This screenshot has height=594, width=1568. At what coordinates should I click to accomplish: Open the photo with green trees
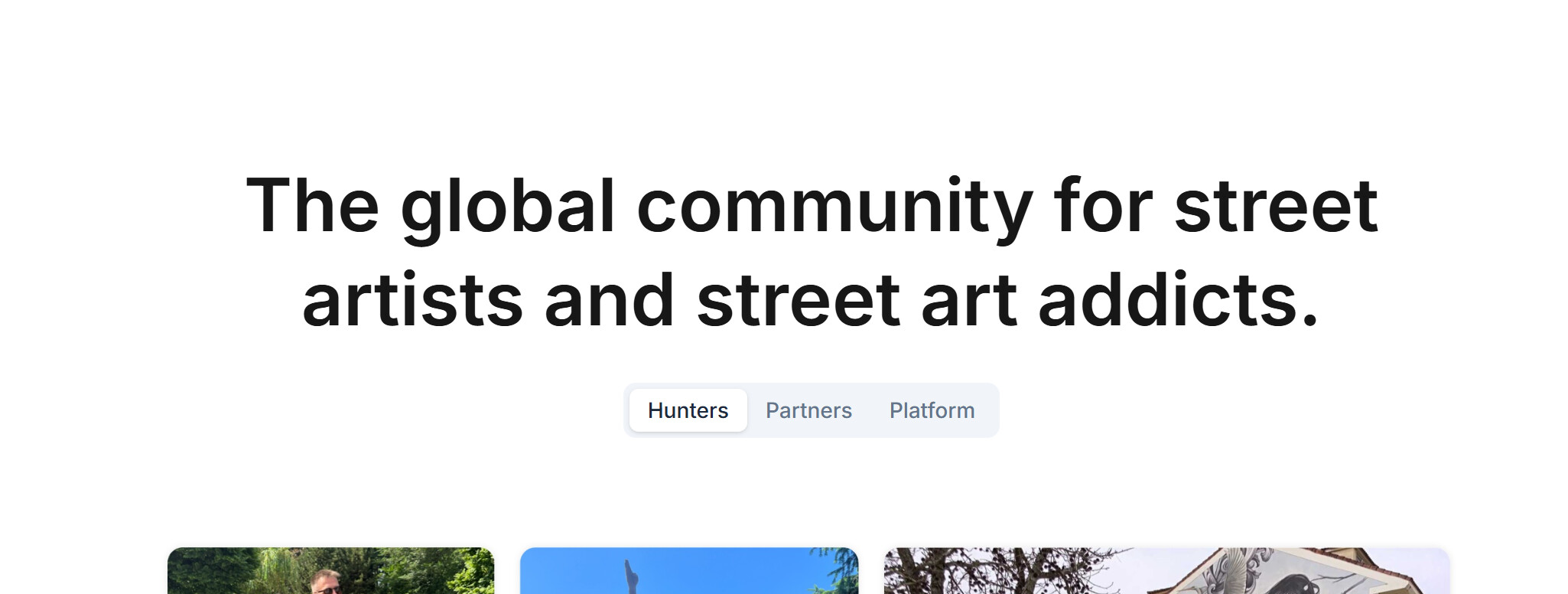pos(330,570)
